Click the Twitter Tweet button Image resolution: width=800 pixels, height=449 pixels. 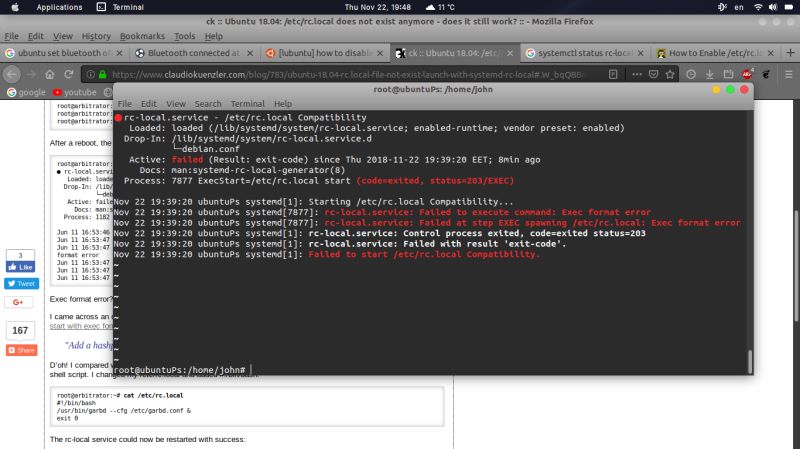[x=21, y=284]
